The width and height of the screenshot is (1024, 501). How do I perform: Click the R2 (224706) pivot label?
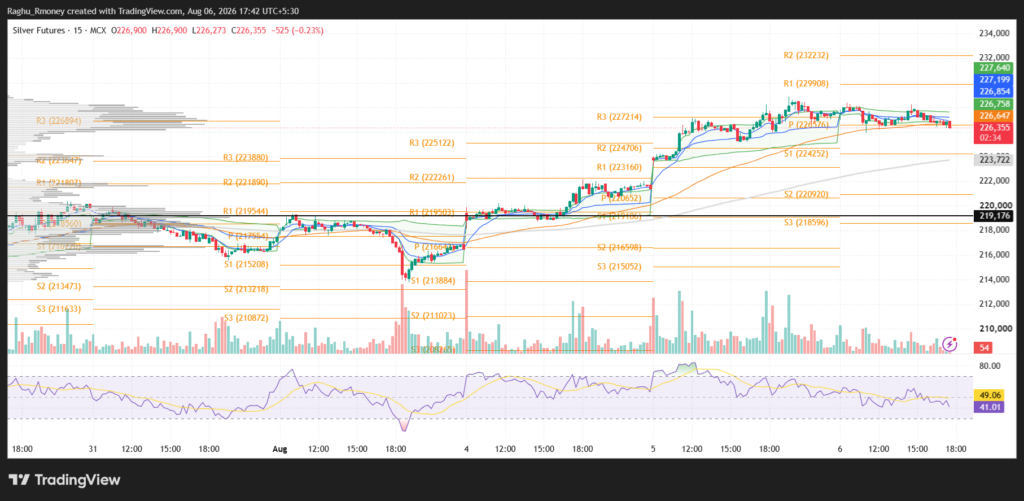pos(619,148)
